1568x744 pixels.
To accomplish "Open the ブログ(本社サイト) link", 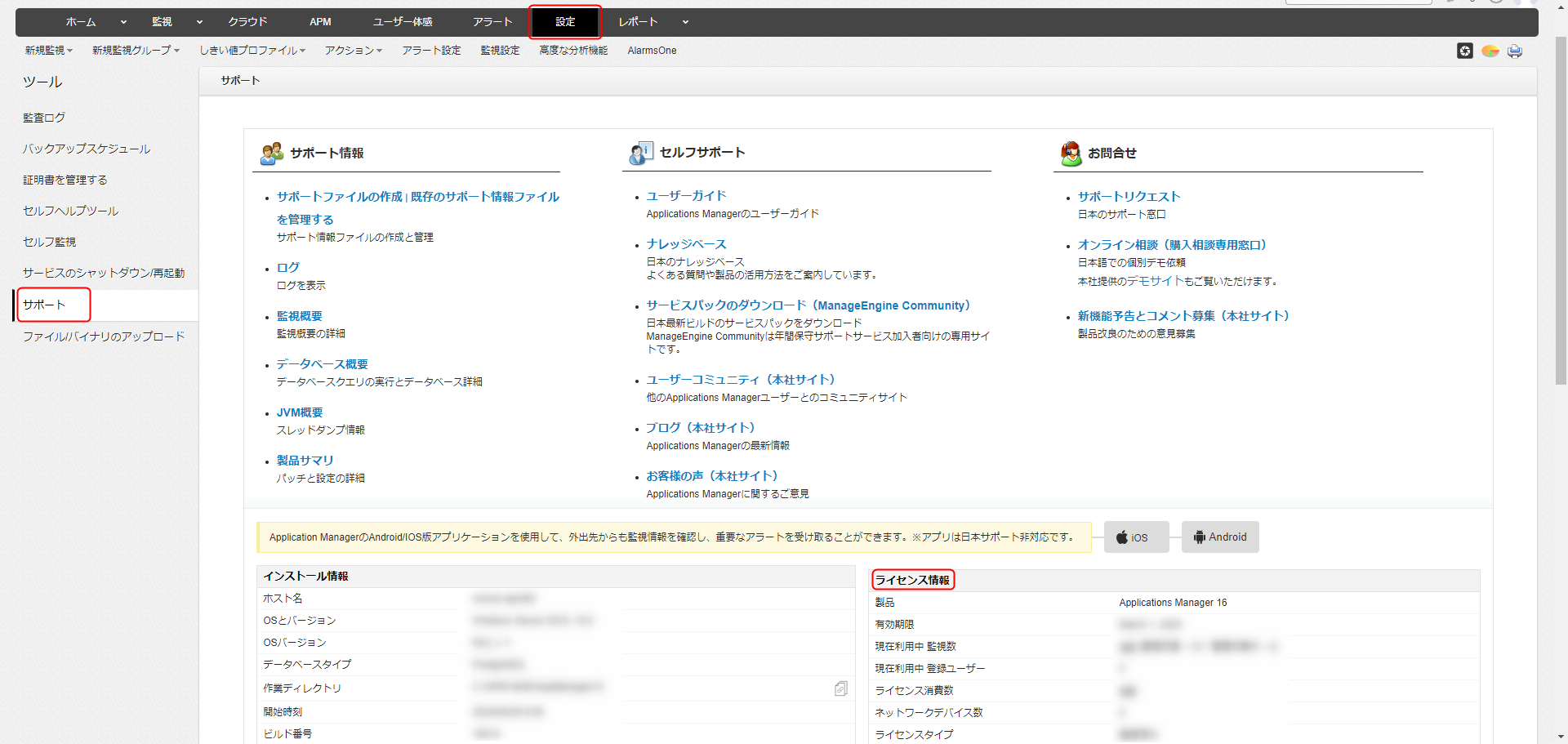I will click(702, 428).
